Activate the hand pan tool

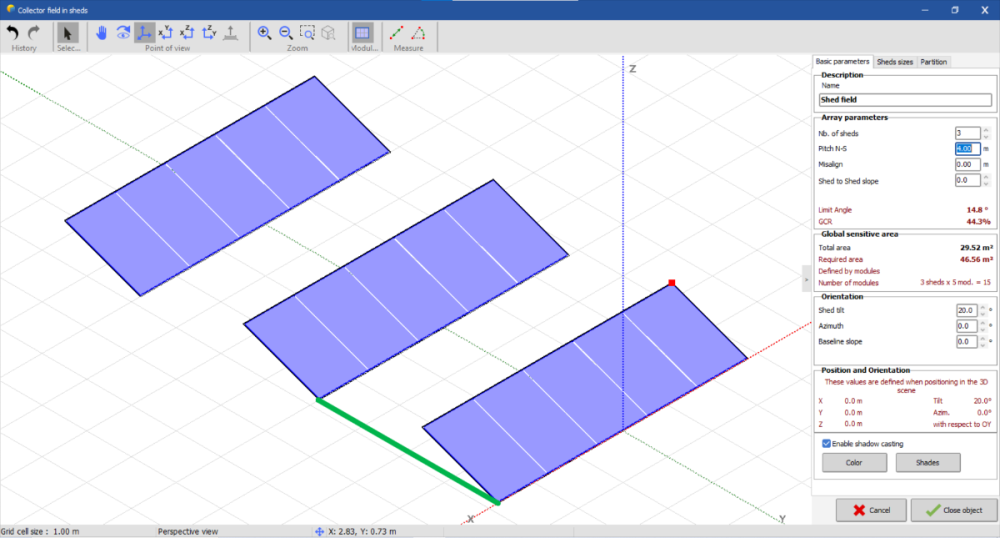tap(102, 33)
